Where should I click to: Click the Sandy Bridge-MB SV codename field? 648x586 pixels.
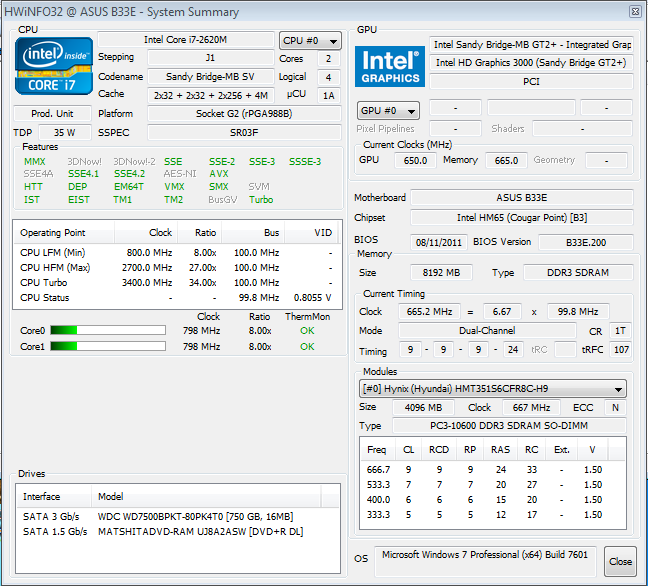coord(211,76)
